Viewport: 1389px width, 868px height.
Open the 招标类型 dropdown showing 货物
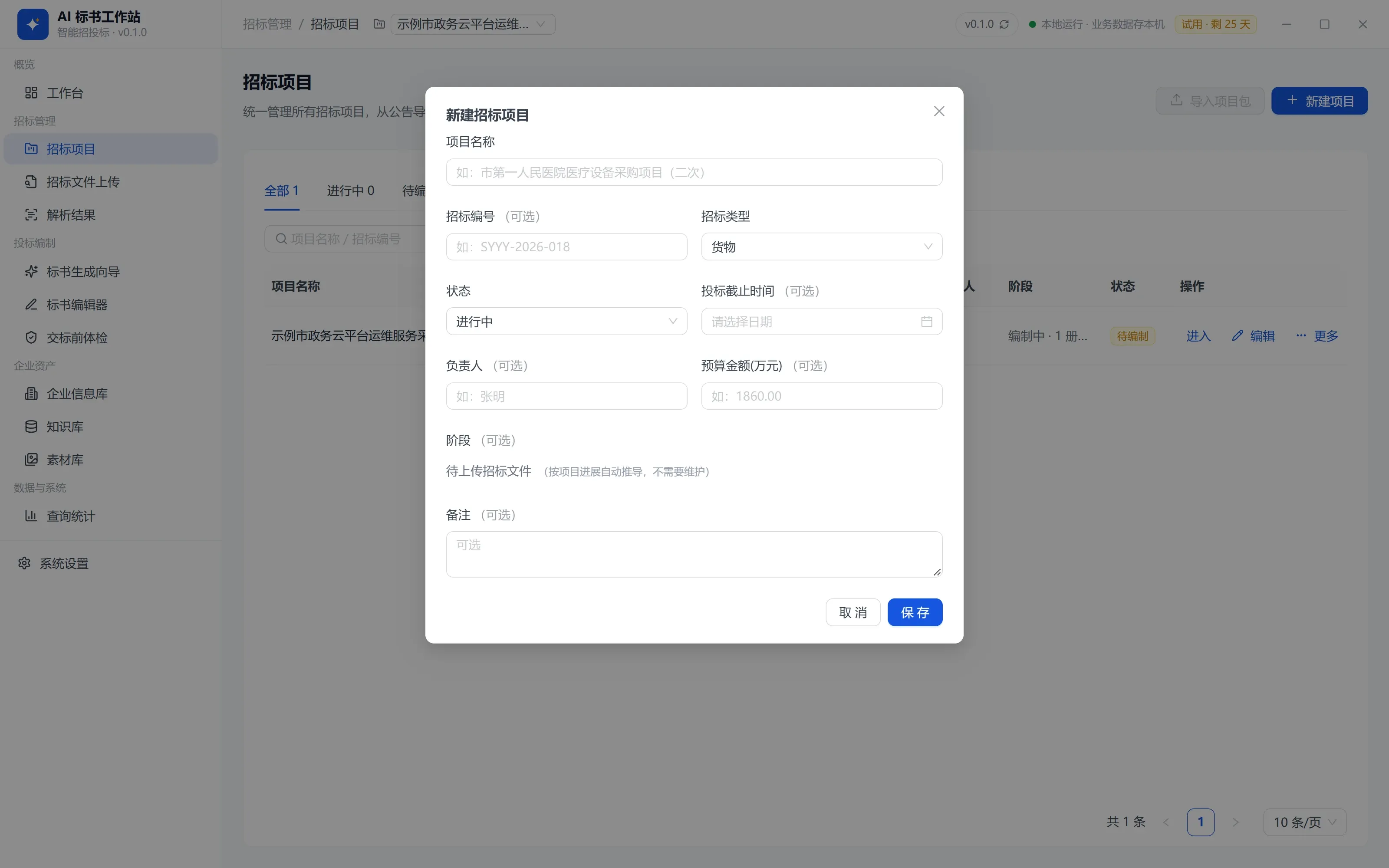point(821,247)
